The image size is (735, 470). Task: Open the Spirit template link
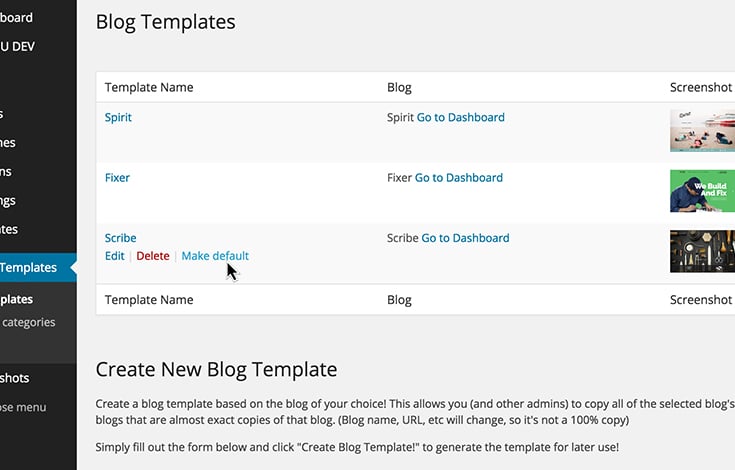[x=118, y=118]
